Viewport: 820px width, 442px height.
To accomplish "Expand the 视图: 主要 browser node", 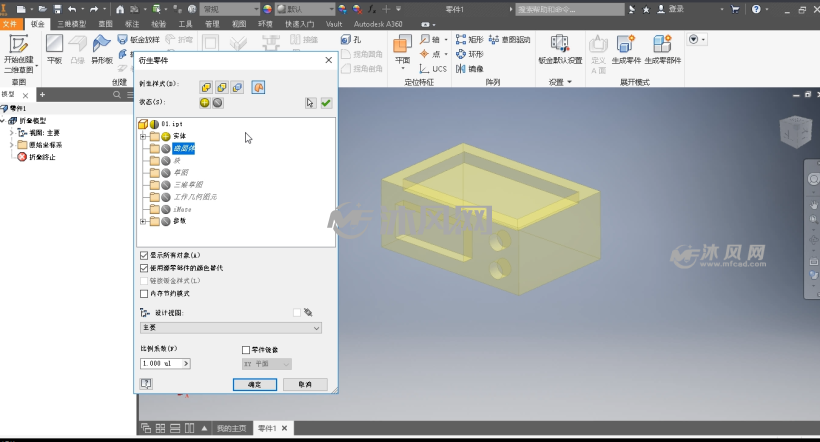I will tap(12, 133).
